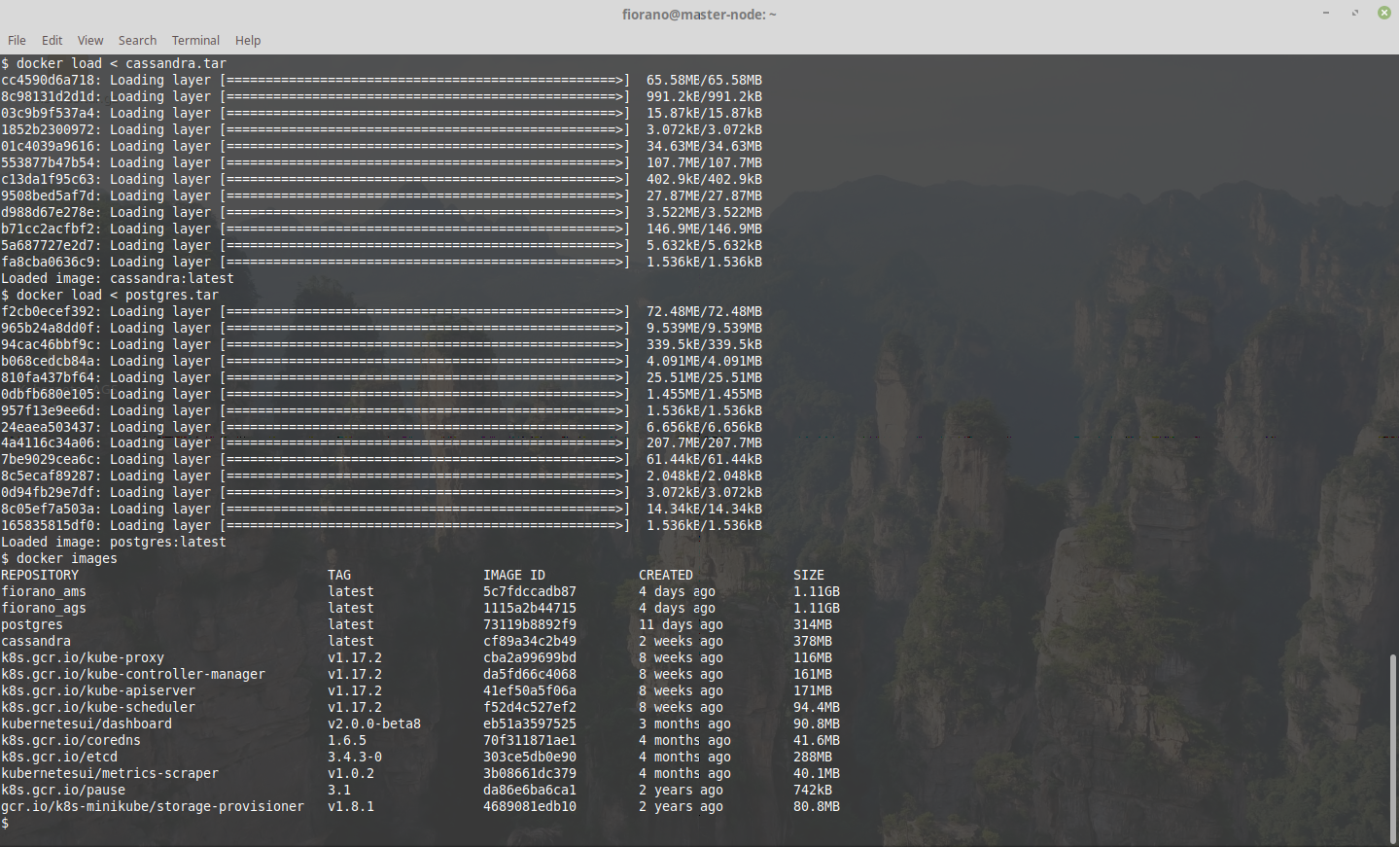Click the v1.8.1 tag
This screenshot has width=1400, height=847.
pyautogui.click(x=351, y=806)
